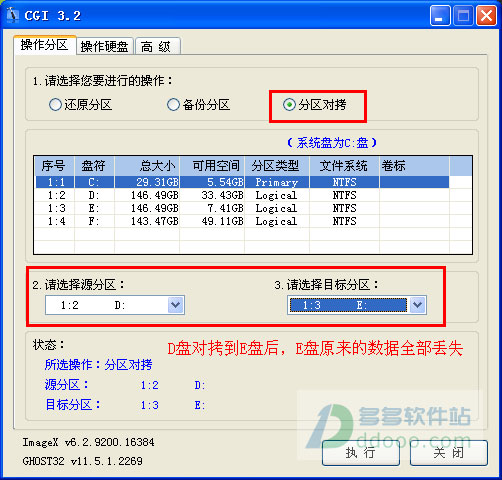Click the 关闭 button

pyautogui.click(x=449, y=453)
